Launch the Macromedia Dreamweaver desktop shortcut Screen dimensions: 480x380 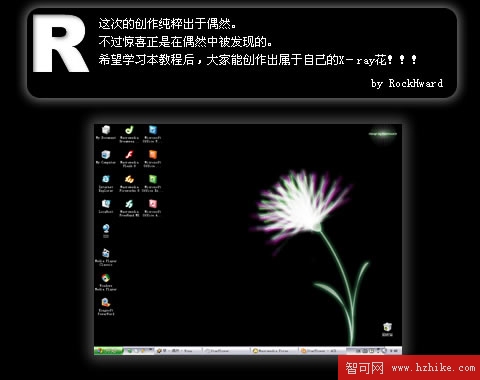tap(129, 134)
